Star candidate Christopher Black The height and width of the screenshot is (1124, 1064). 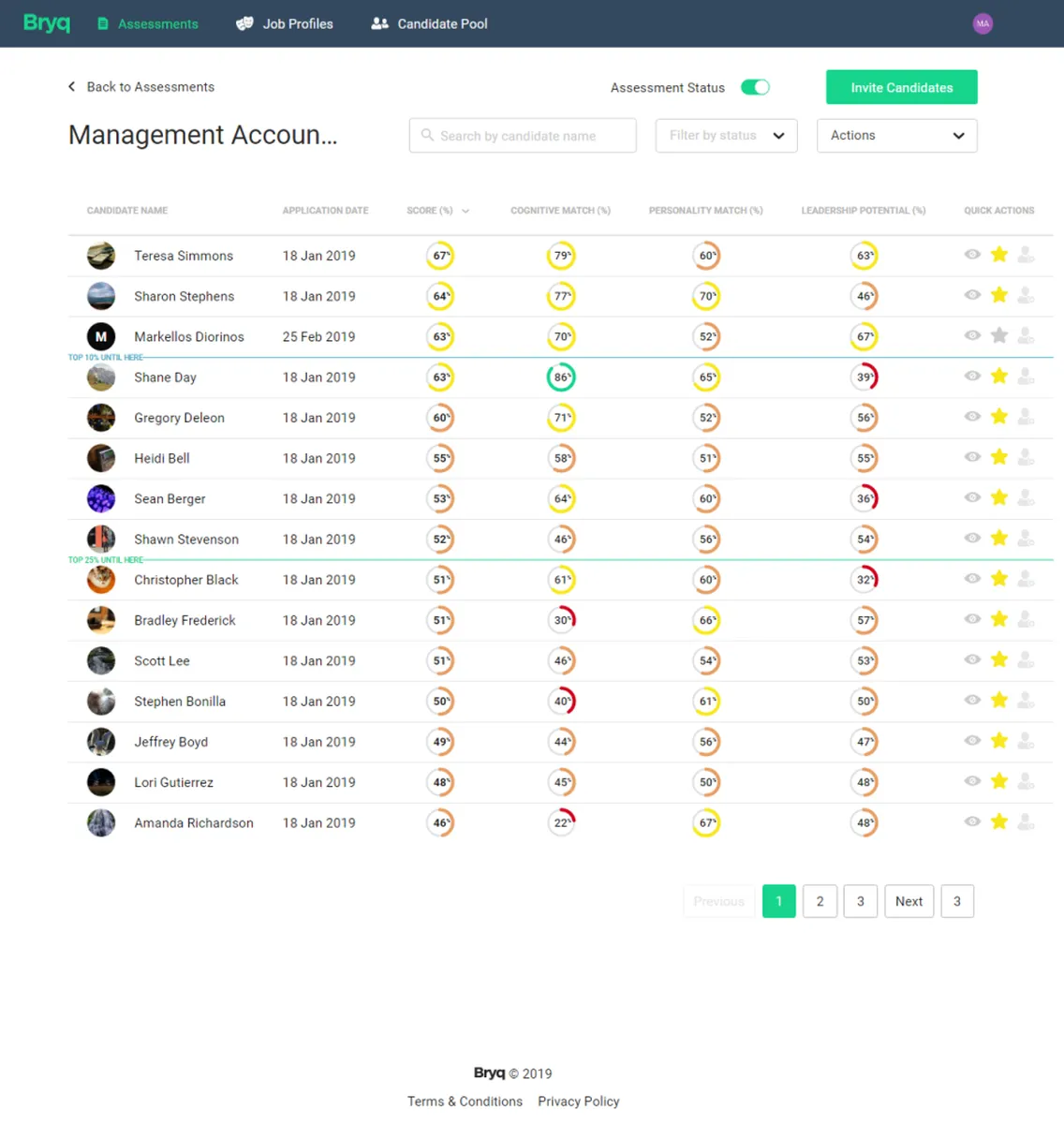click(999, 578)
